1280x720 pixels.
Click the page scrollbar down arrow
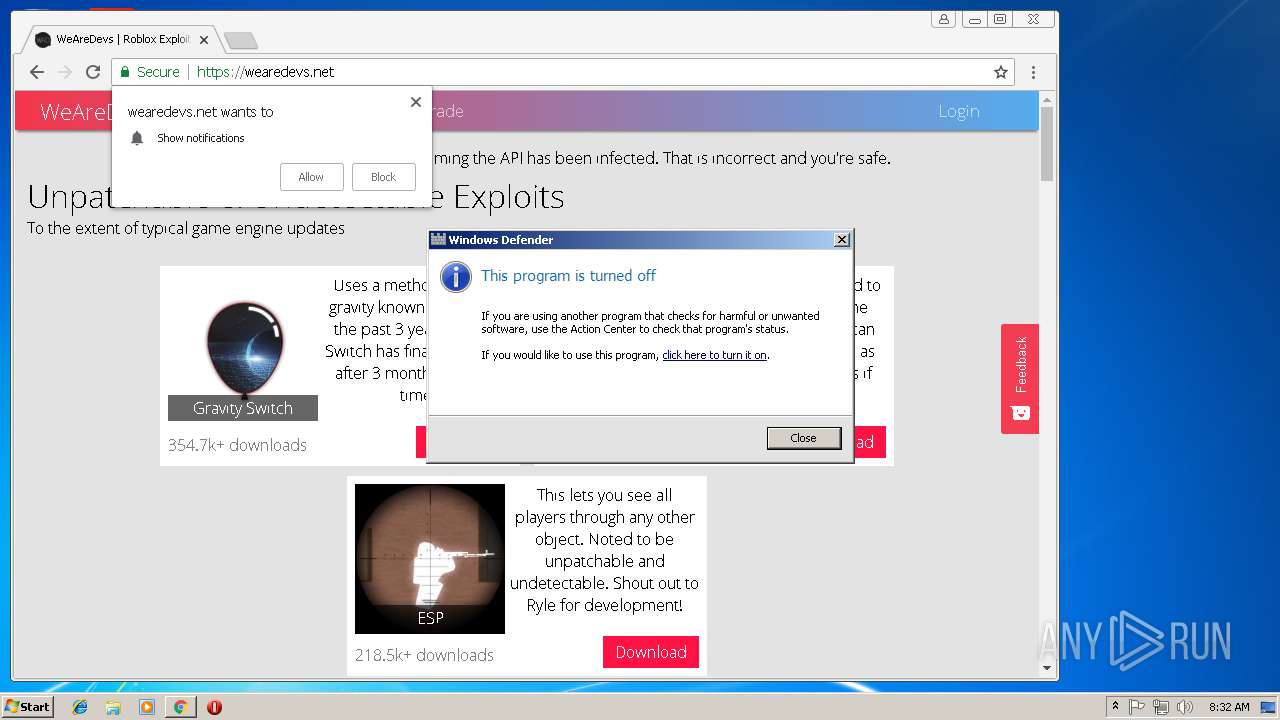point(1048,668)
